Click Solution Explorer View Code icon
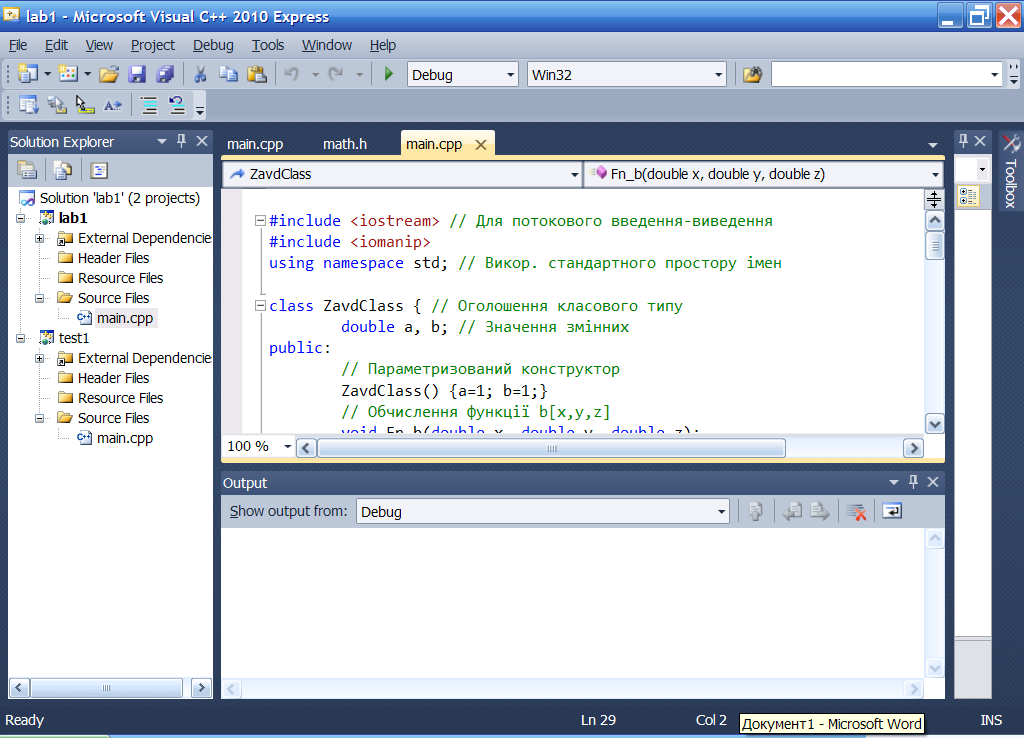This screenshot has height=738, width=1024. [x=99, y=170]
